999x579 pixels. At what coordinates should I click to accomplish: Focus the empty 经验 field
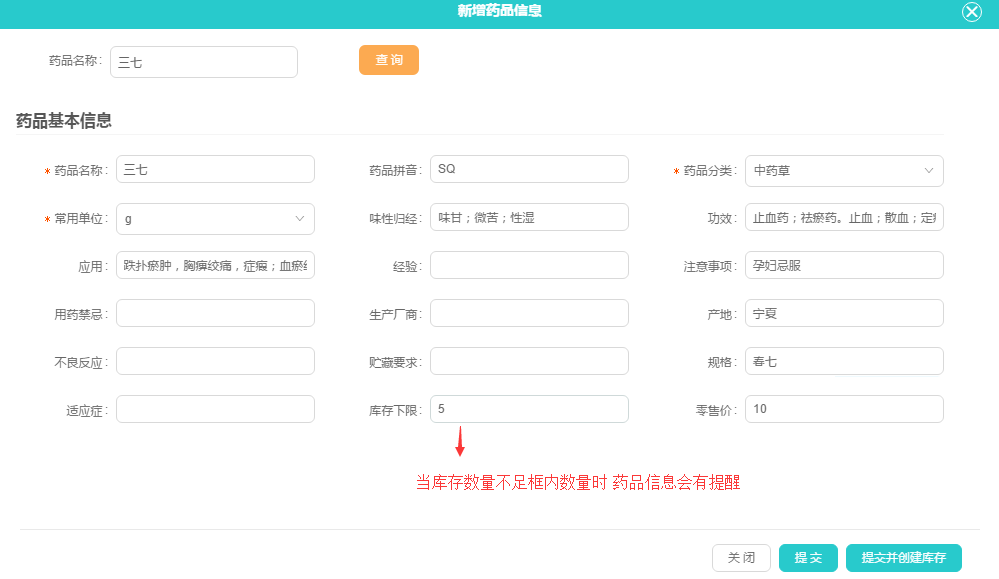[529, 265]
